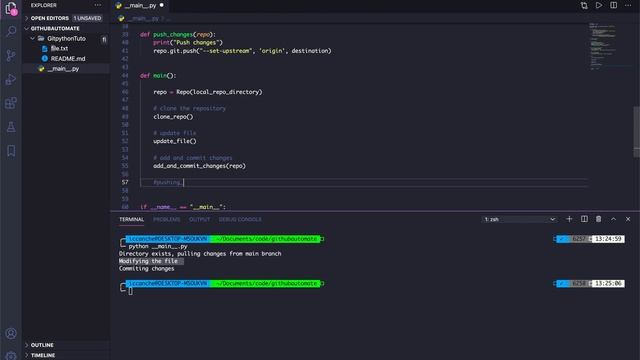Run the Python file with play icon
The height and width of the screenshot is (360, 640).
click(599, 5)
